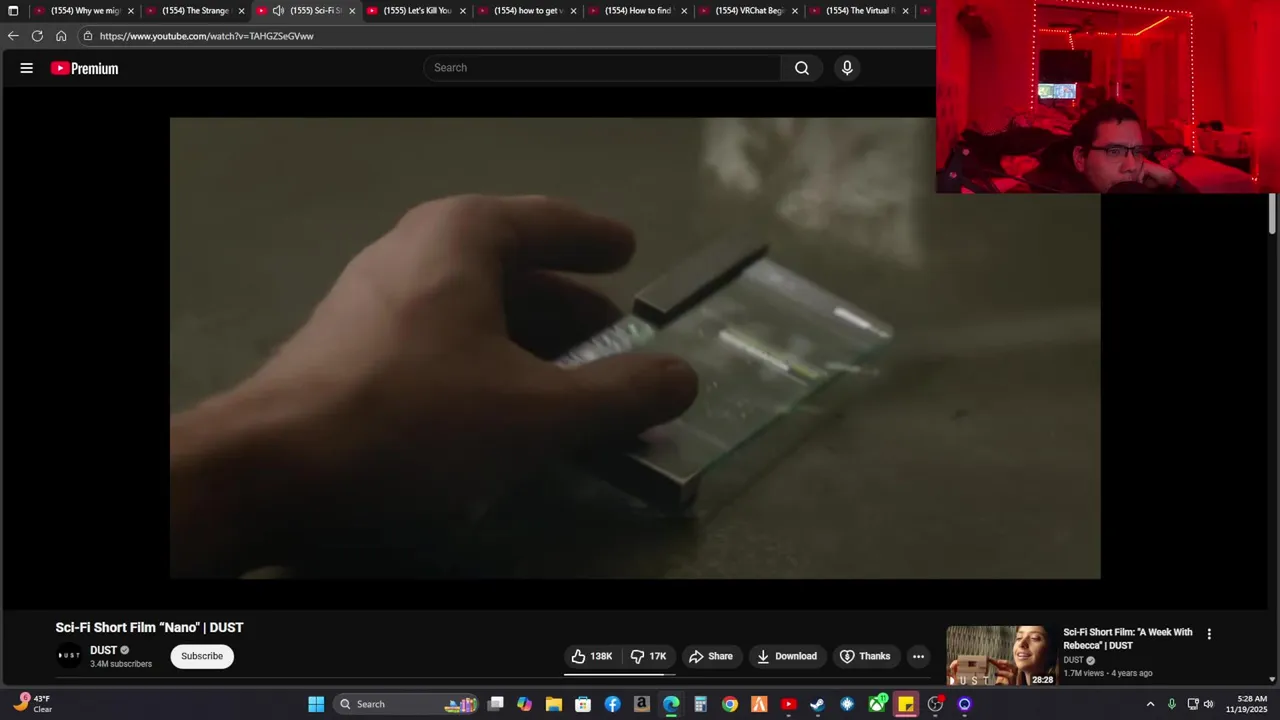
Task: Open Calculator from taskbar
Action: 701,704
